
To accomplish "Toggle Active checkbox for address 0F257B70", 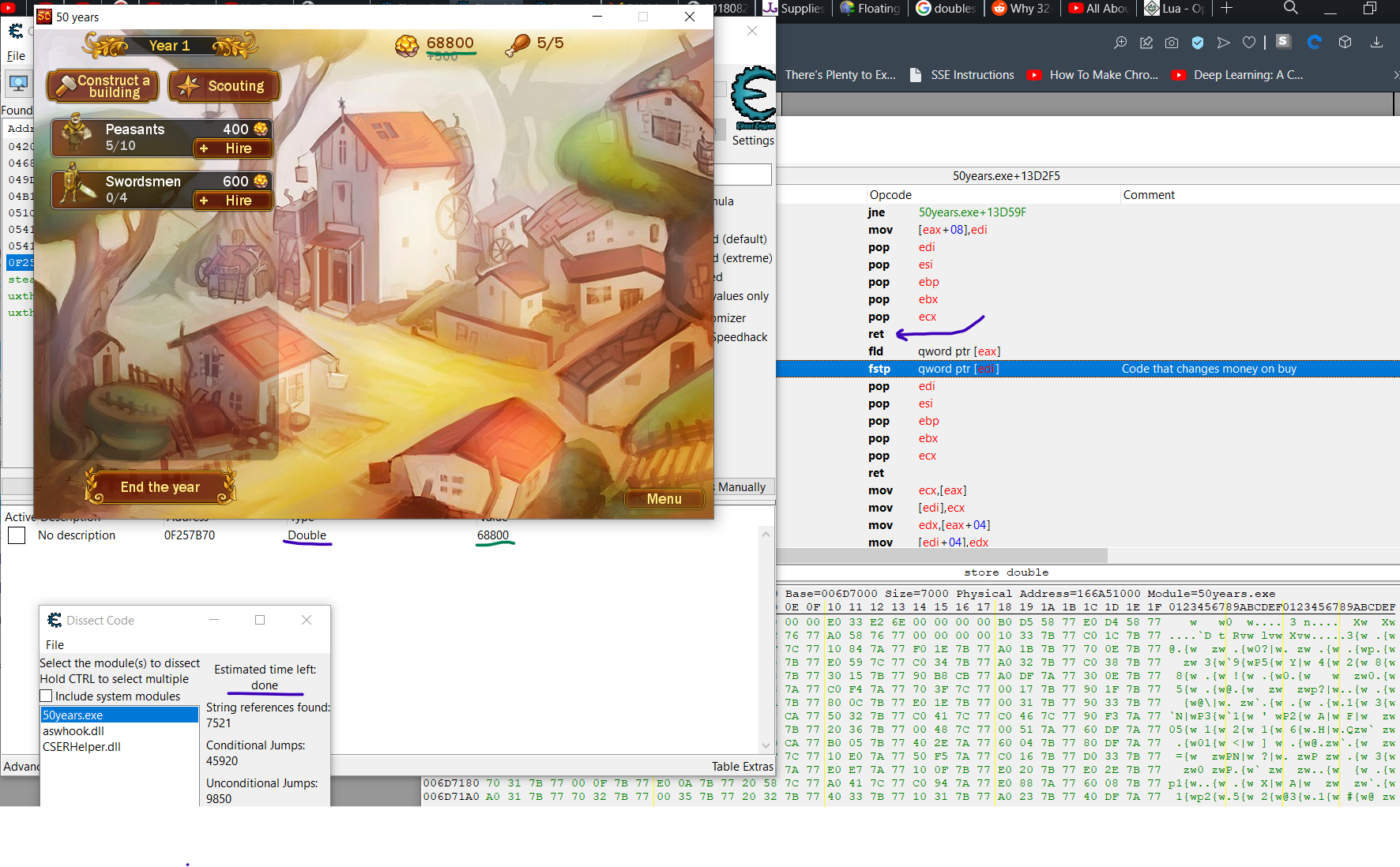I will click(17, 535).
